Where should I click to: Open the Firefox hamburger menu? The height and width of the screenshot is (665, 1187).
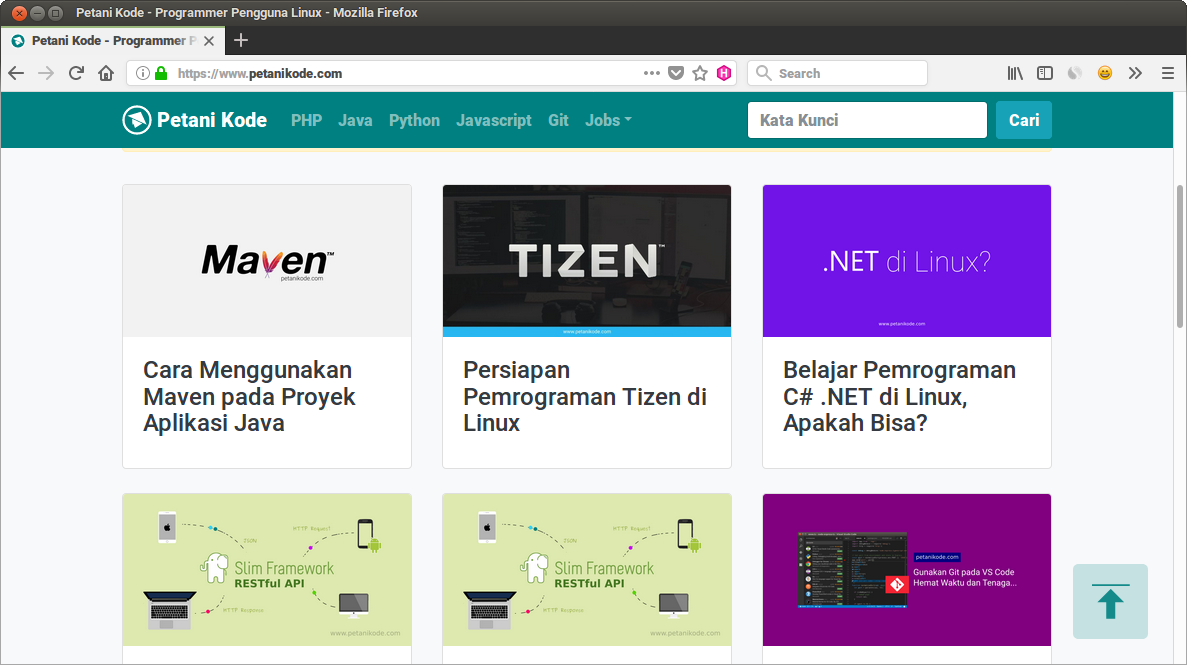(x=1167, y=73)
